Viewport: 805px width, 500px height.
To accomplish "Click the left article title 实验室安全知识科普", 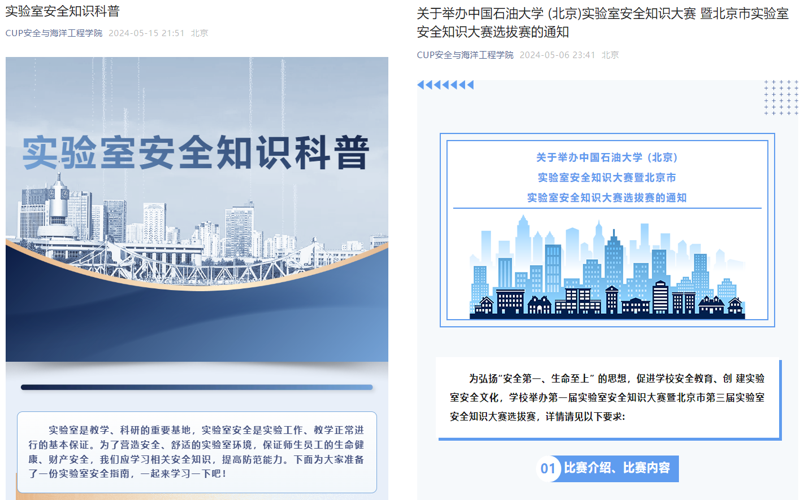I will click(x=62, y=11).
